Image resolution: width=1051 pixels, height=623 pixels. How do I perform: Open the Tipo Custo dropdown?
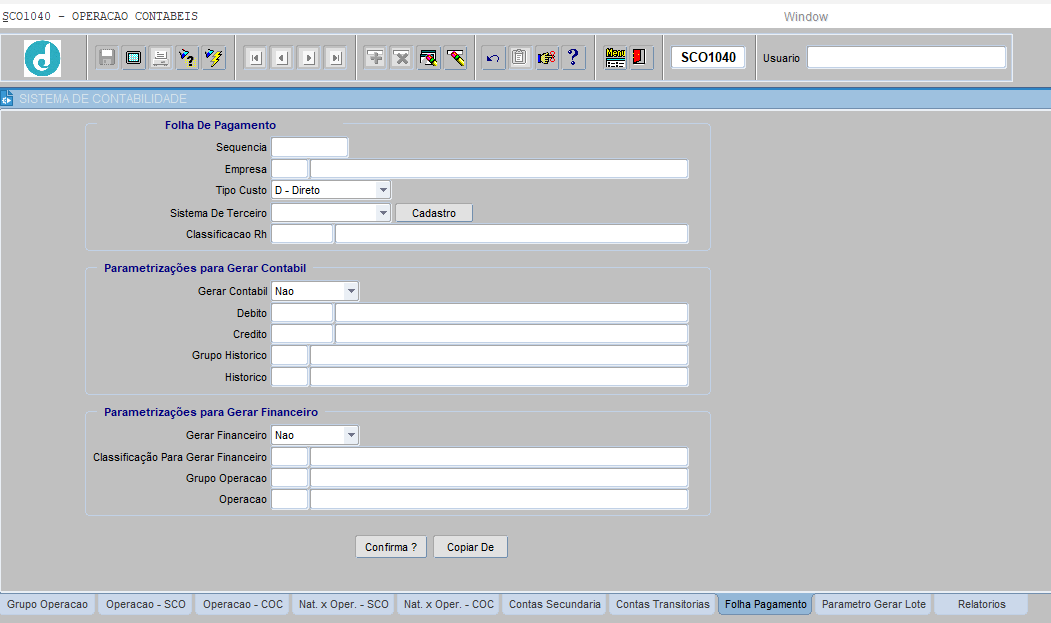(x=383, y=190)
